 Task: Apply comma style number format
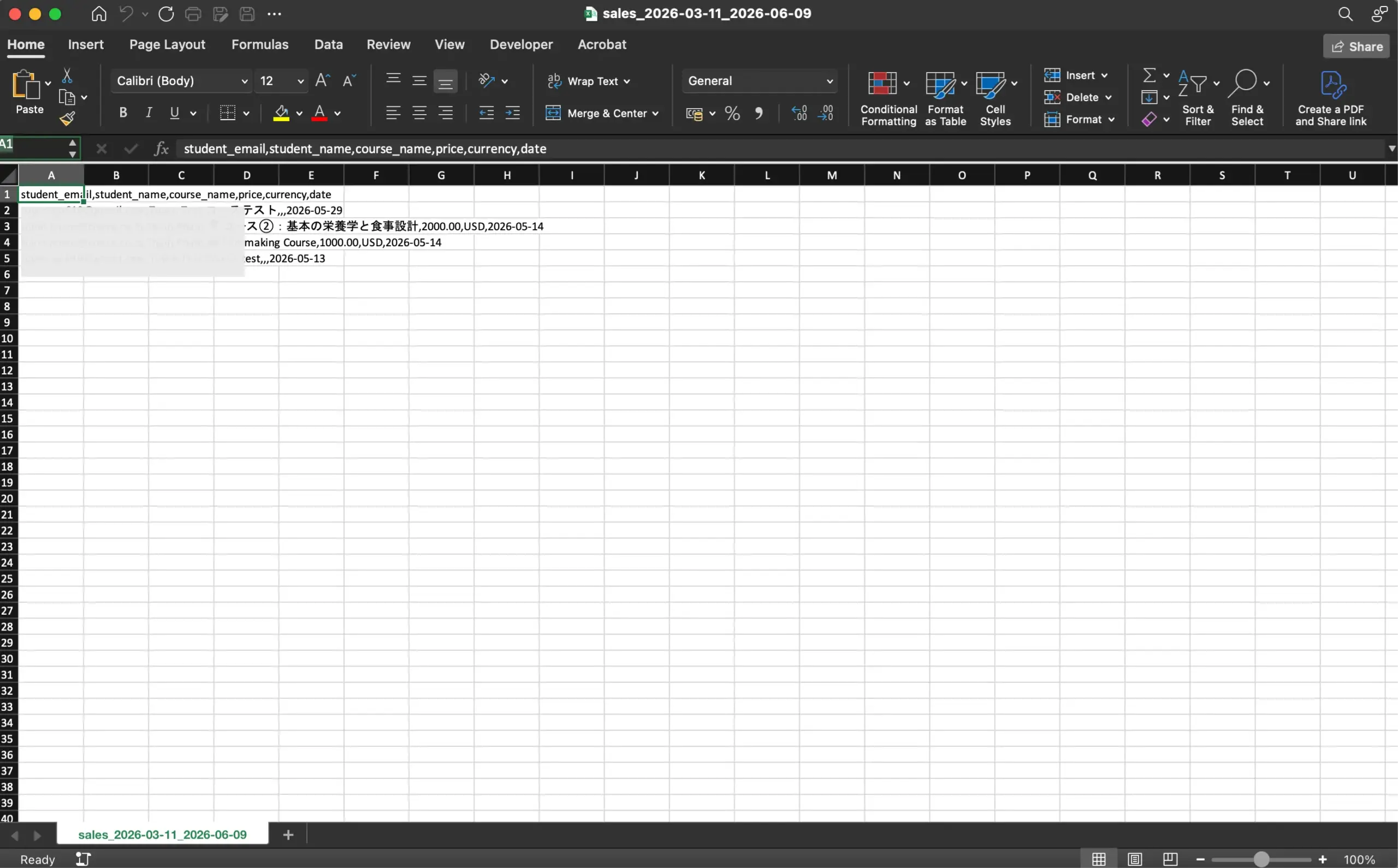click(x=759, y=113)
